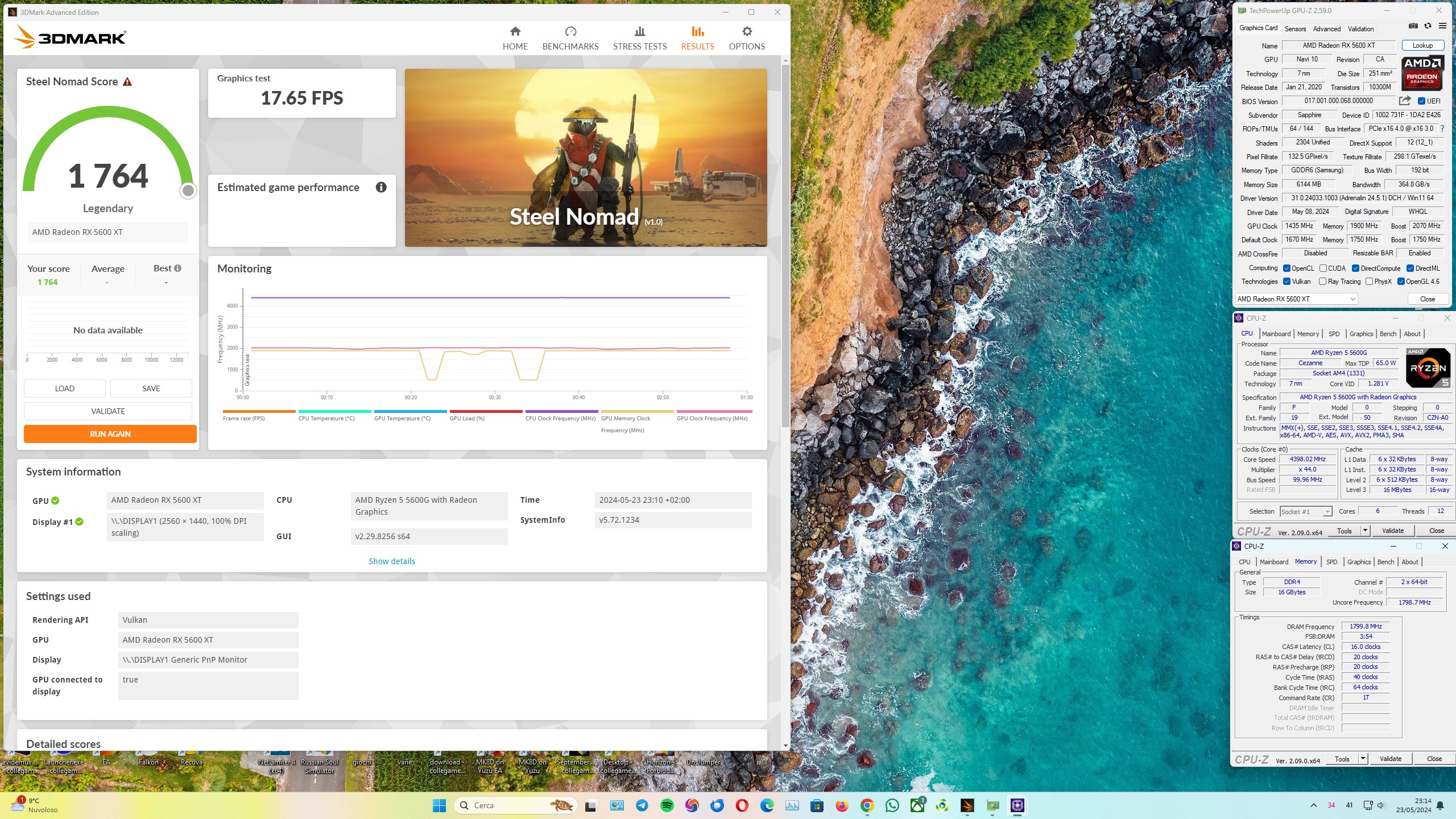Open Mainboard tab in upper CPU-Z window
The height and width of the screenshot is (819, 1456).
tap(1276, 334)
